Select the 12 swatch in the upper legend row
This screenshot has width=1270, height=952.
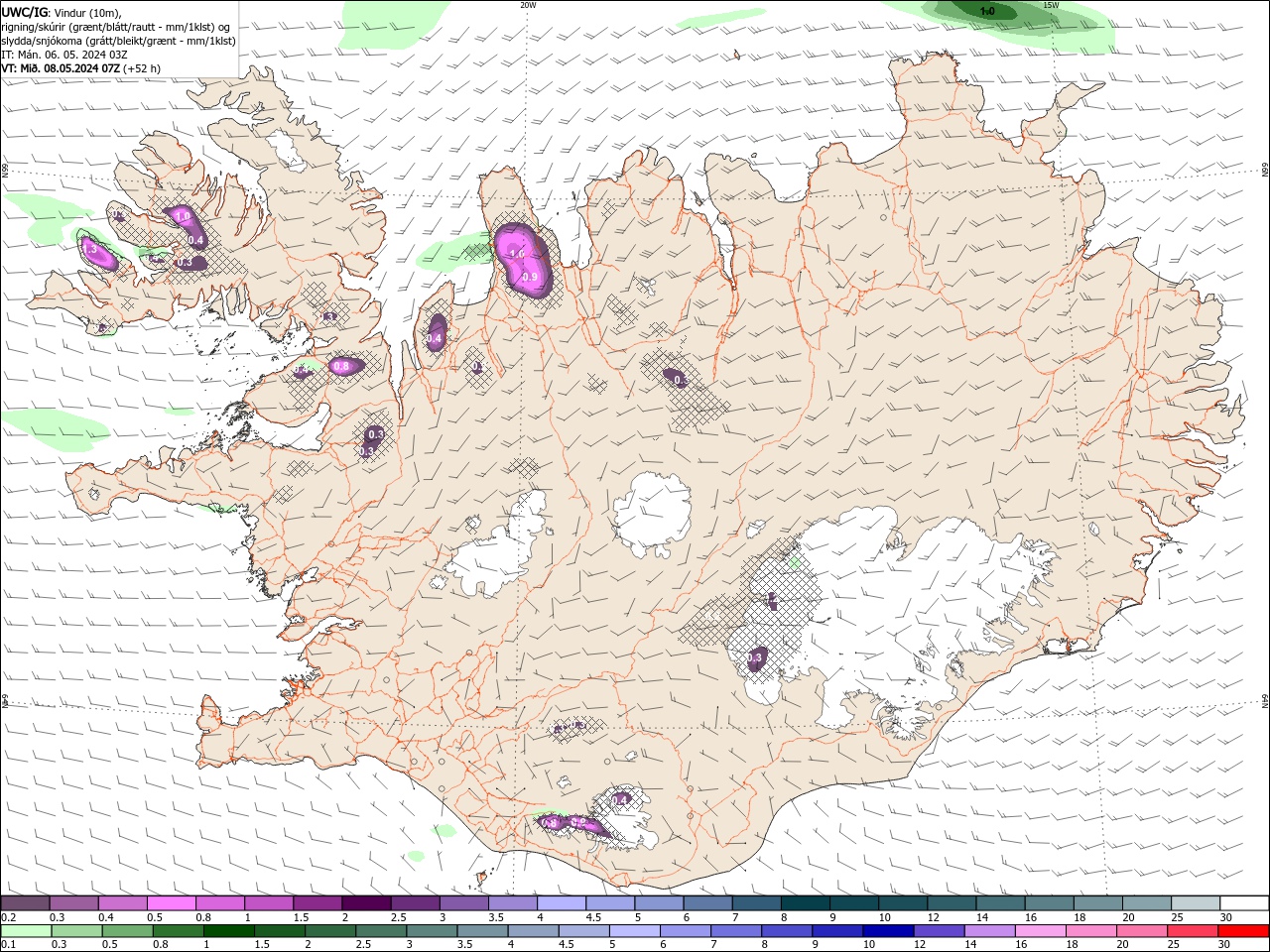[x=951, y=903]
